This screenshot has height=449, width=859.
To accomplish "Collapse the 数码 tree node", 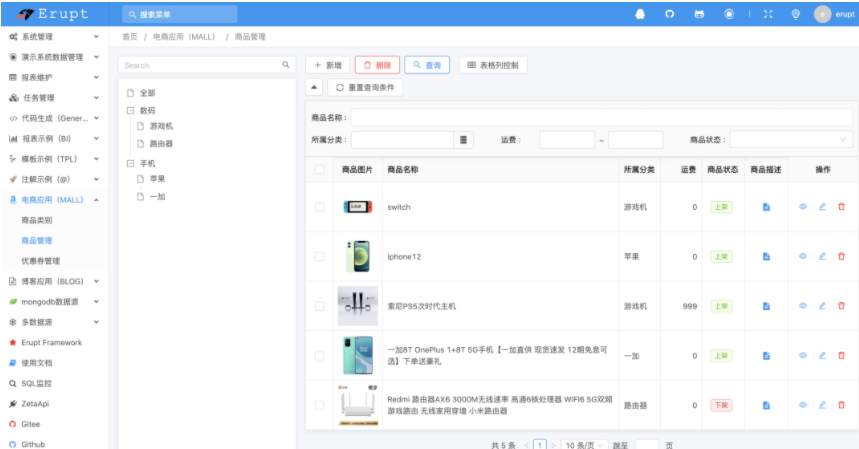I will (x=130, y=110).
